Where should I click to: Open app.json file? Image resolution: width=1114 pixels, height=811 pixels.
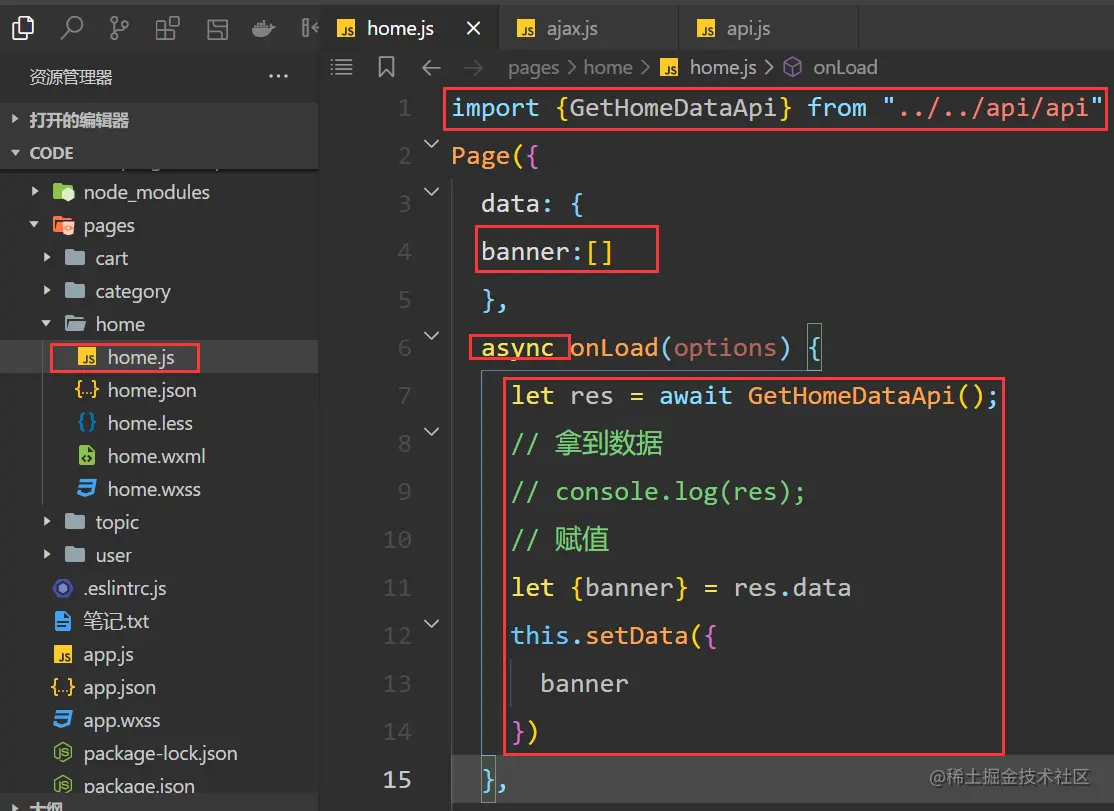(x=159, y=687)
